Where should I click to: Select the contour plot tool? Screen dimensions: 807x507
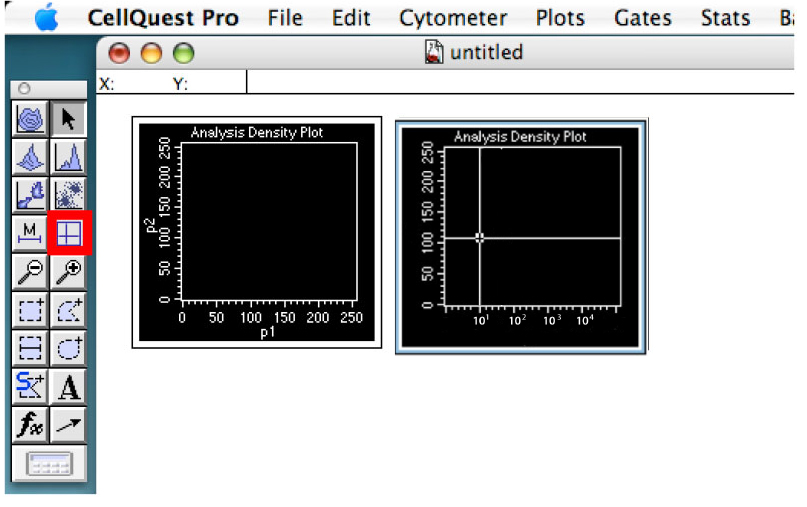point(30,119)
